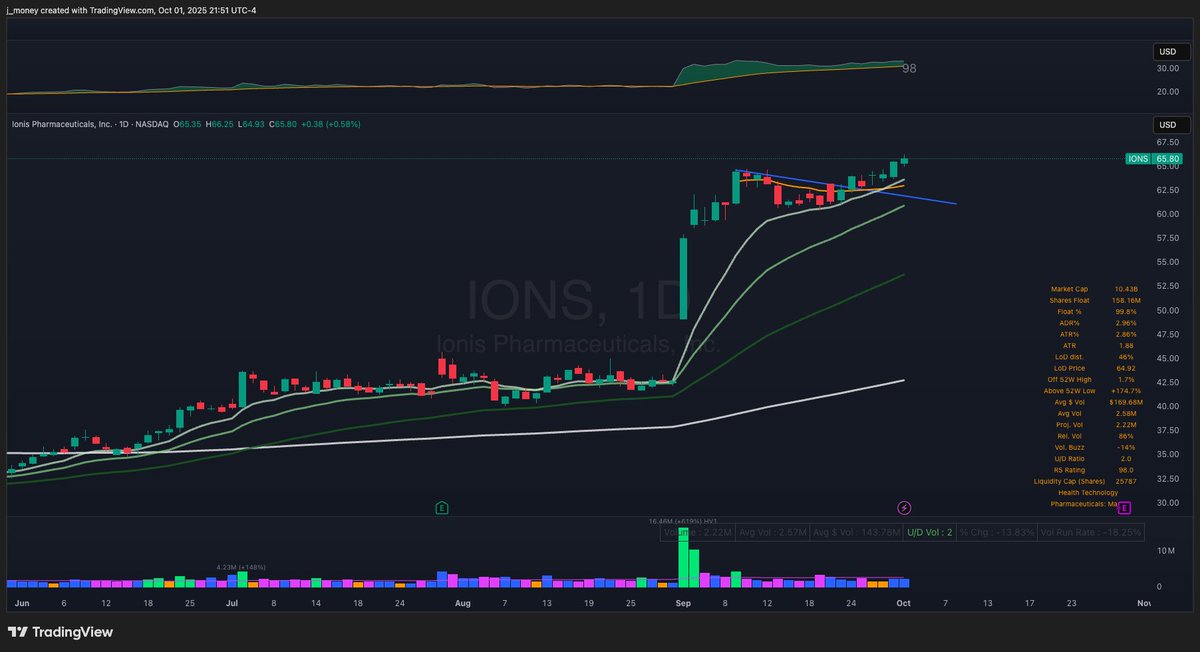
Task: Click the Vol Run Rate : -18.25% cell
Action: click(x=1090, y=533)
